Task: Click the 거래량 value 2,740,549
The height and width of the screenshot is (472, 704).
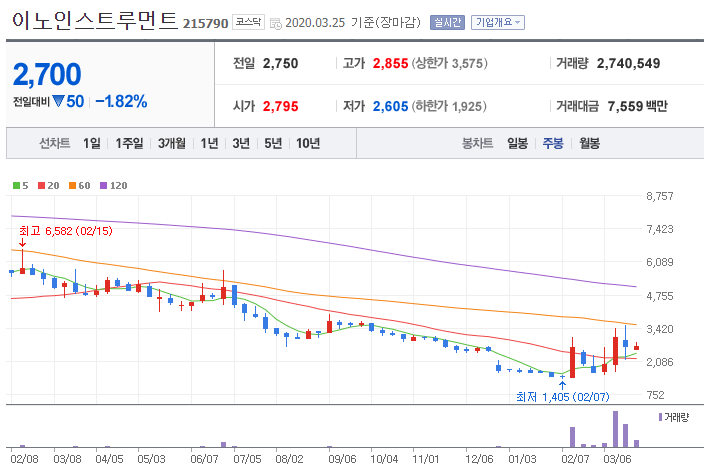Action: (x=629, y=63)
